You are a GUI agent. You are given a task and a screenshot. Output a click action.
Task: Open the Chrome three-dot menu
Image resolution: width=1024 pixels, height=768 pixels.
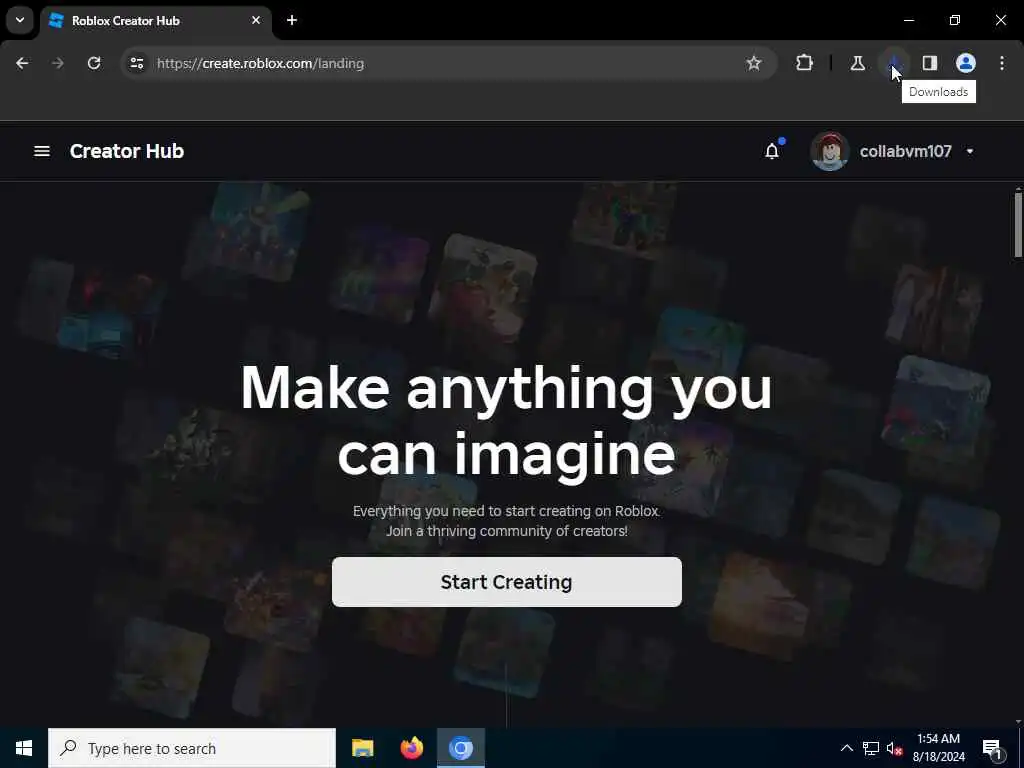tap(1002, 63)
